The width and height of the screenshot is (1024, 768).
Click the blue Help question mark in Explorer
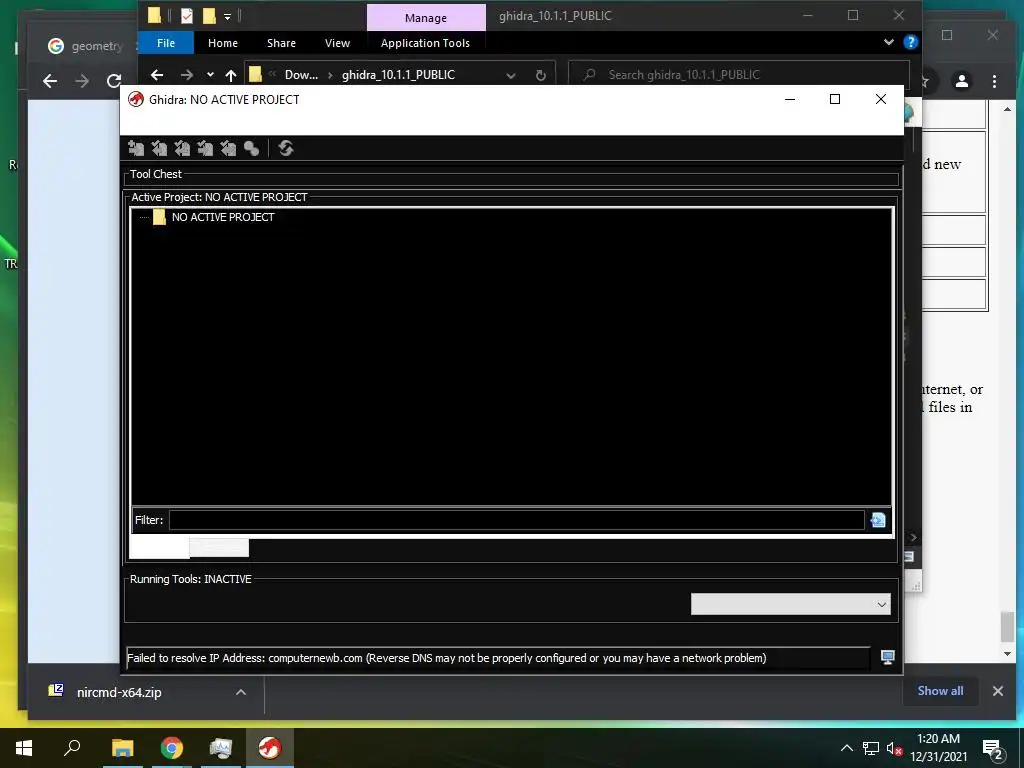910,42
